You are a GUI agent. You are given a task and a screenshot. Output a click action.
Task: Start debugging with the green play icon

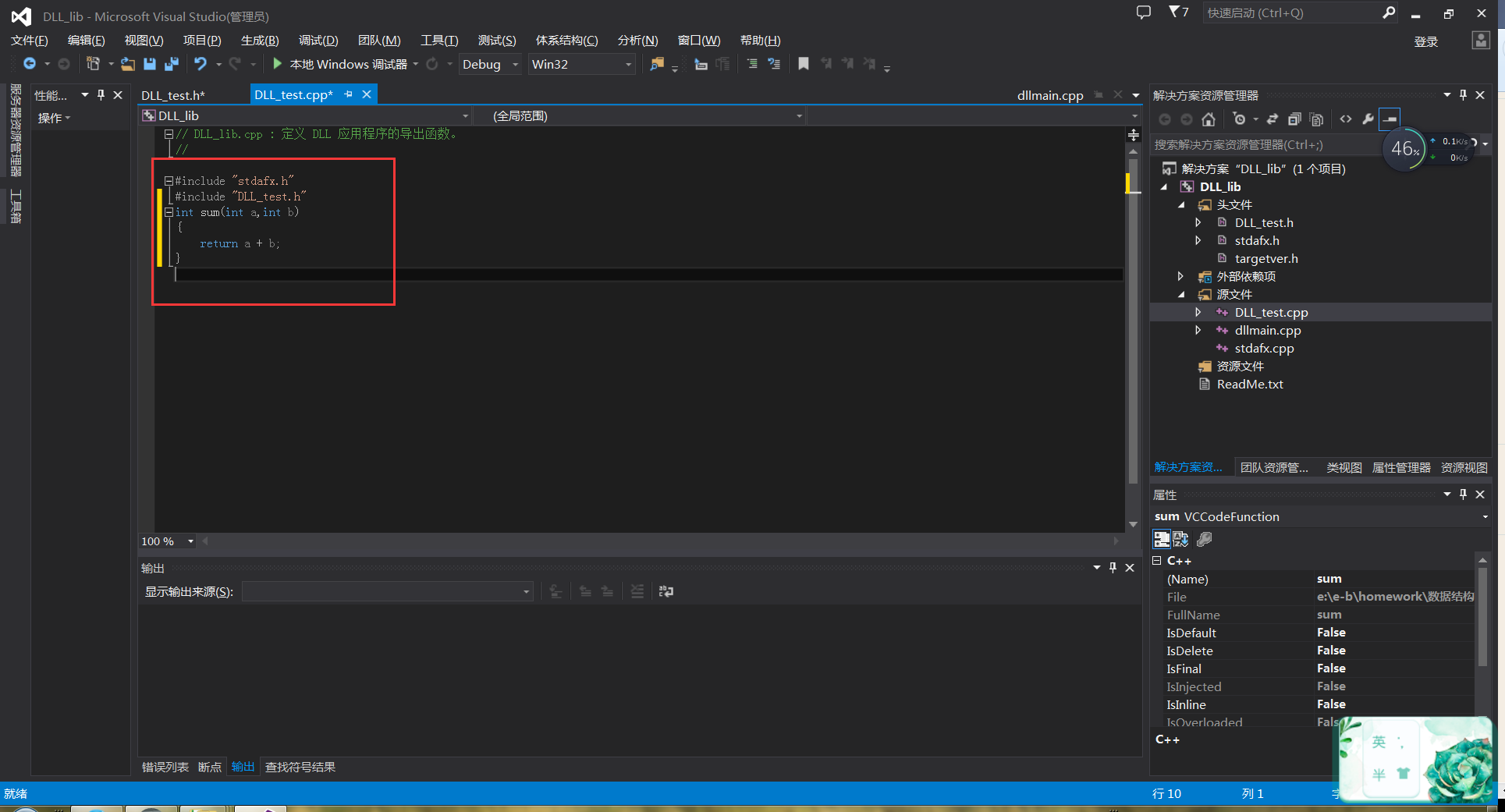point(277,63)
